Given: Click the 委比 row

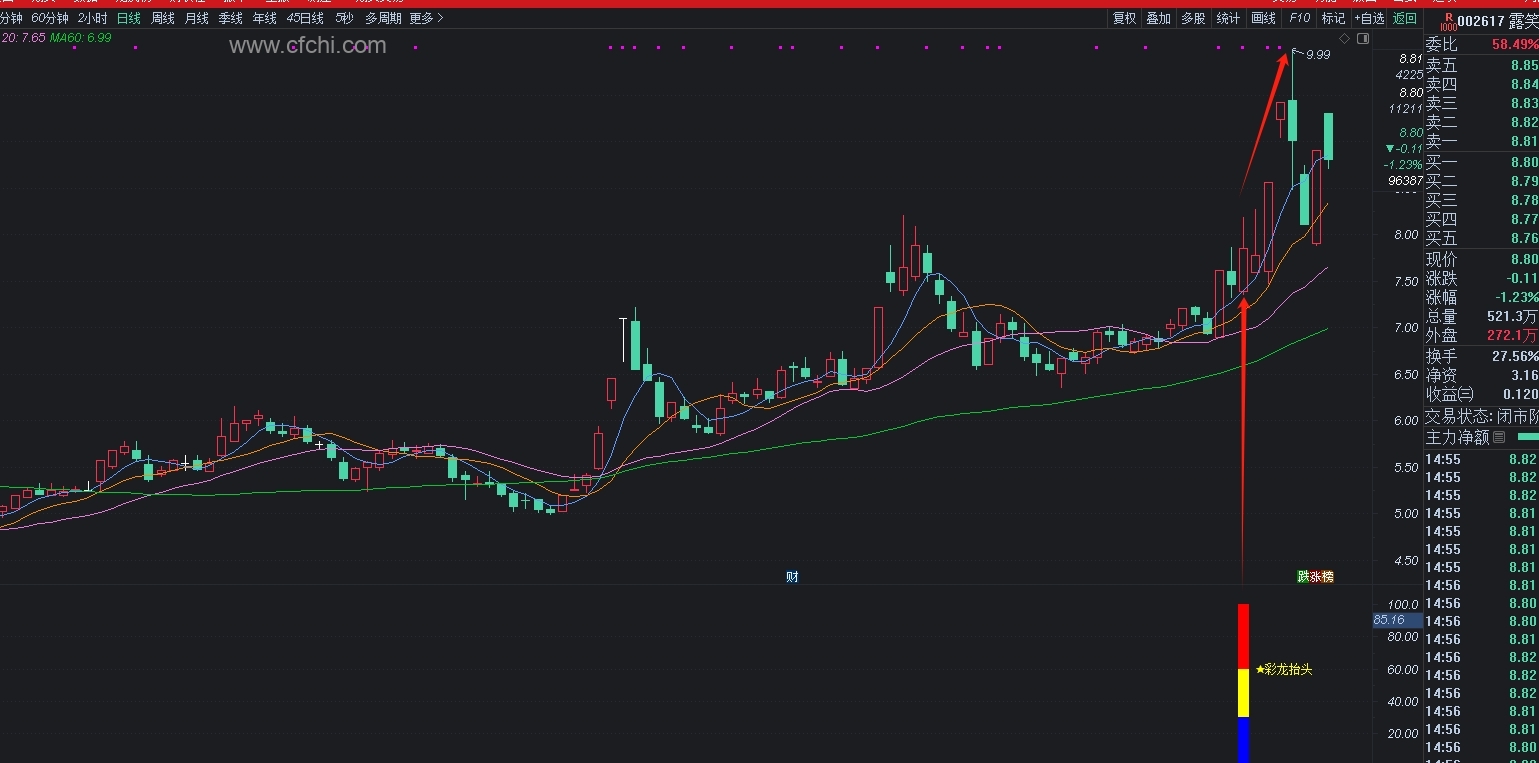Looking at the screenshot, I should tap(1481, 45).
